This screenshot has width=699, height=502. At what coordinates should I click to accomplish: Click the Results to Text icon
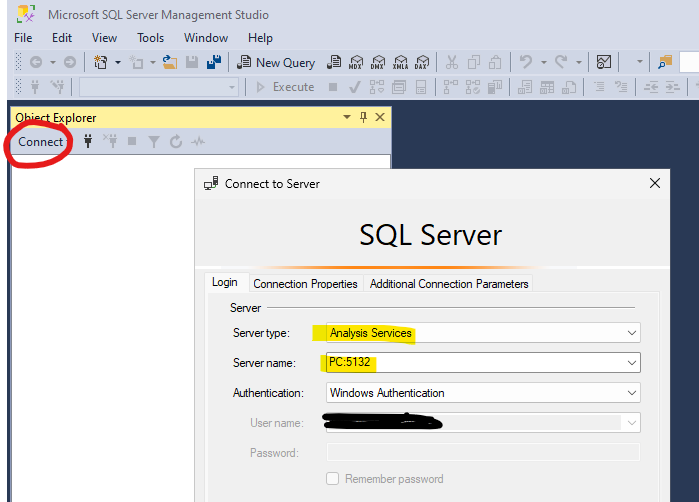(525, 87)
